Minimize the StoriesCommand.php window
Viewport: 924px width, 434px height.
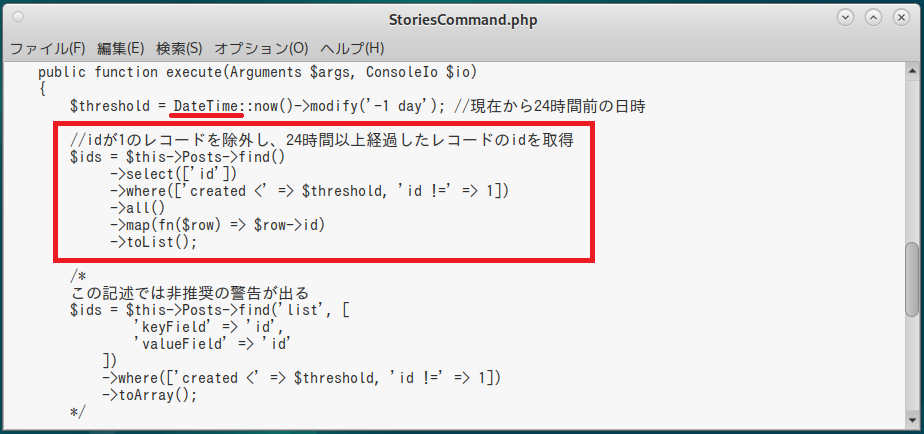(x=846, y=18)
